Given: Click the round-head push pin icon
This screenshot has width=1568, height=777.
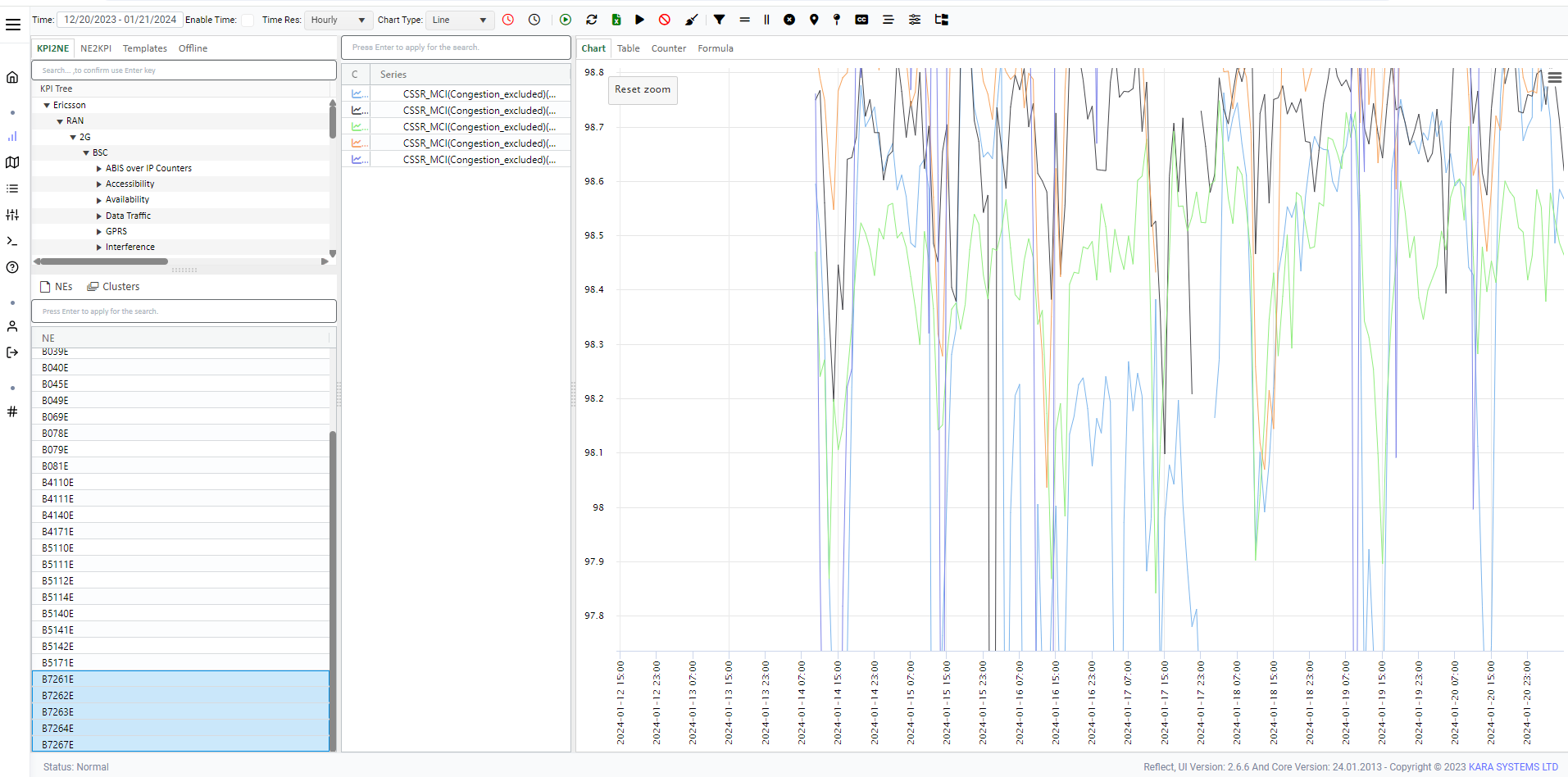Looking at the screenshot, I should [837, 20].
